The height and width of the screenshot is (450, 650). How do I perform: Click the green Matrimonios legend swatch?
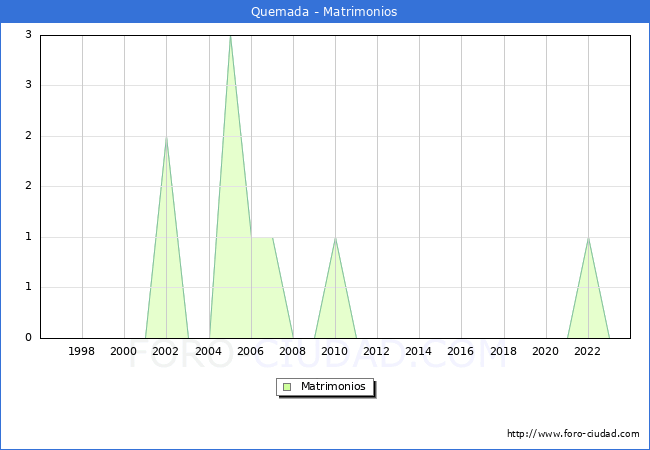pyautogui.click(x=287, y=387)
